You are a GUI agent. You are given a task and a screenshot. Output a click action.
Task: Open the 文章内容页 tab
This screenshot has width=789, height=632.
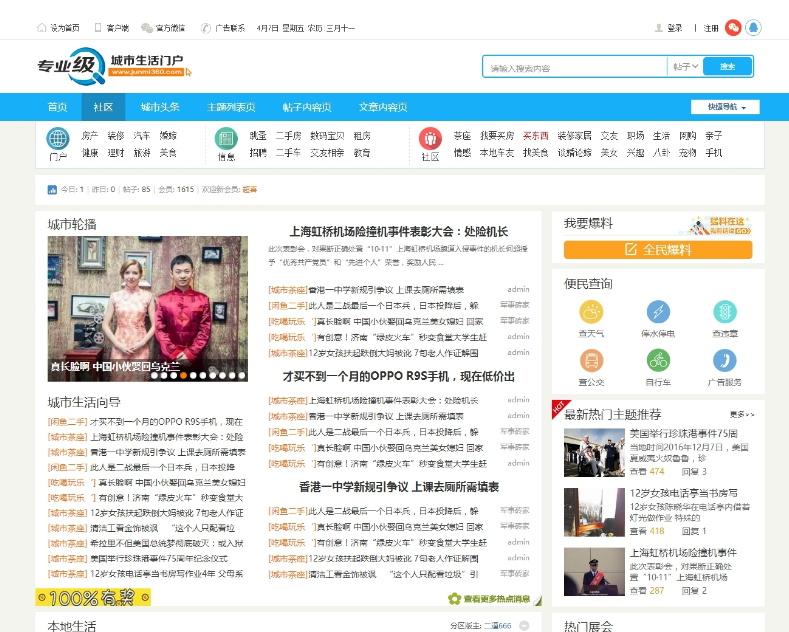[x=383, y=107]
